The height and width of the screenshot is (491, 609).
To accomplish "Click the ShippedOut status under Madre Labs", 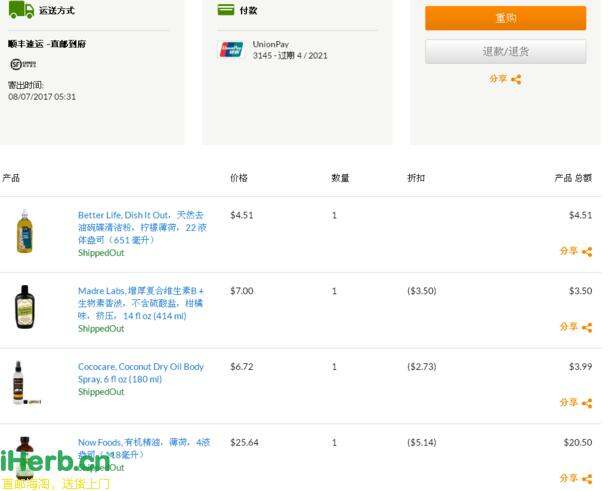I will [101, 329].
